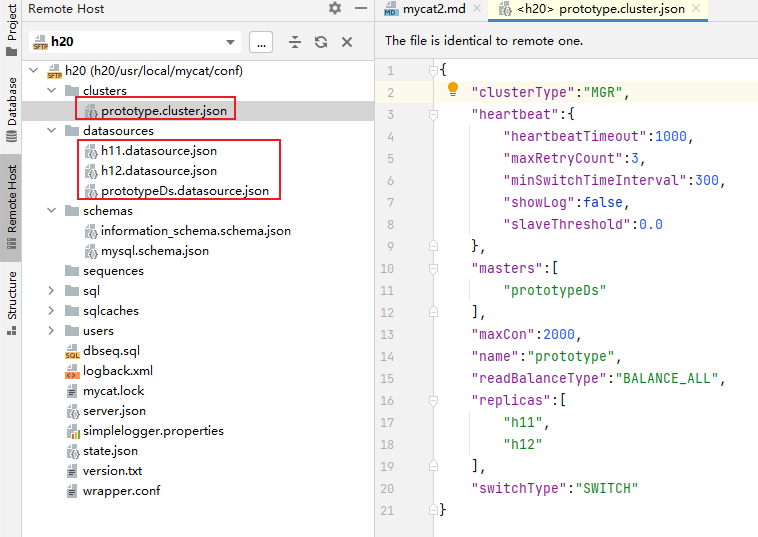This screenshot has height=537, width=758.
Task: Switch to mycat2.md tab
Action: (434, 9)
